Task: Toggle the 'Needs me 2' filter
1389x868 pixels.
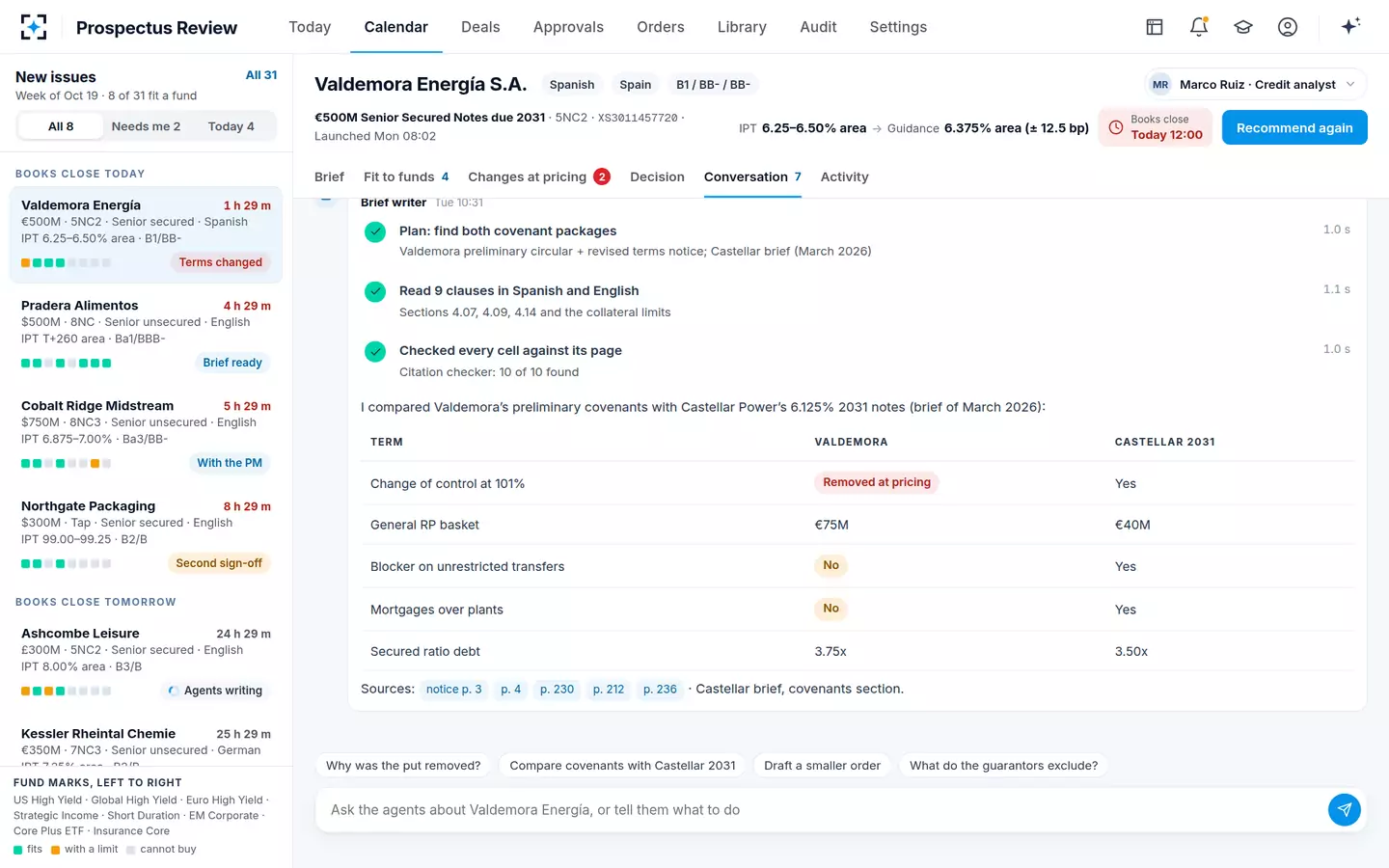Action: [146, 126]
